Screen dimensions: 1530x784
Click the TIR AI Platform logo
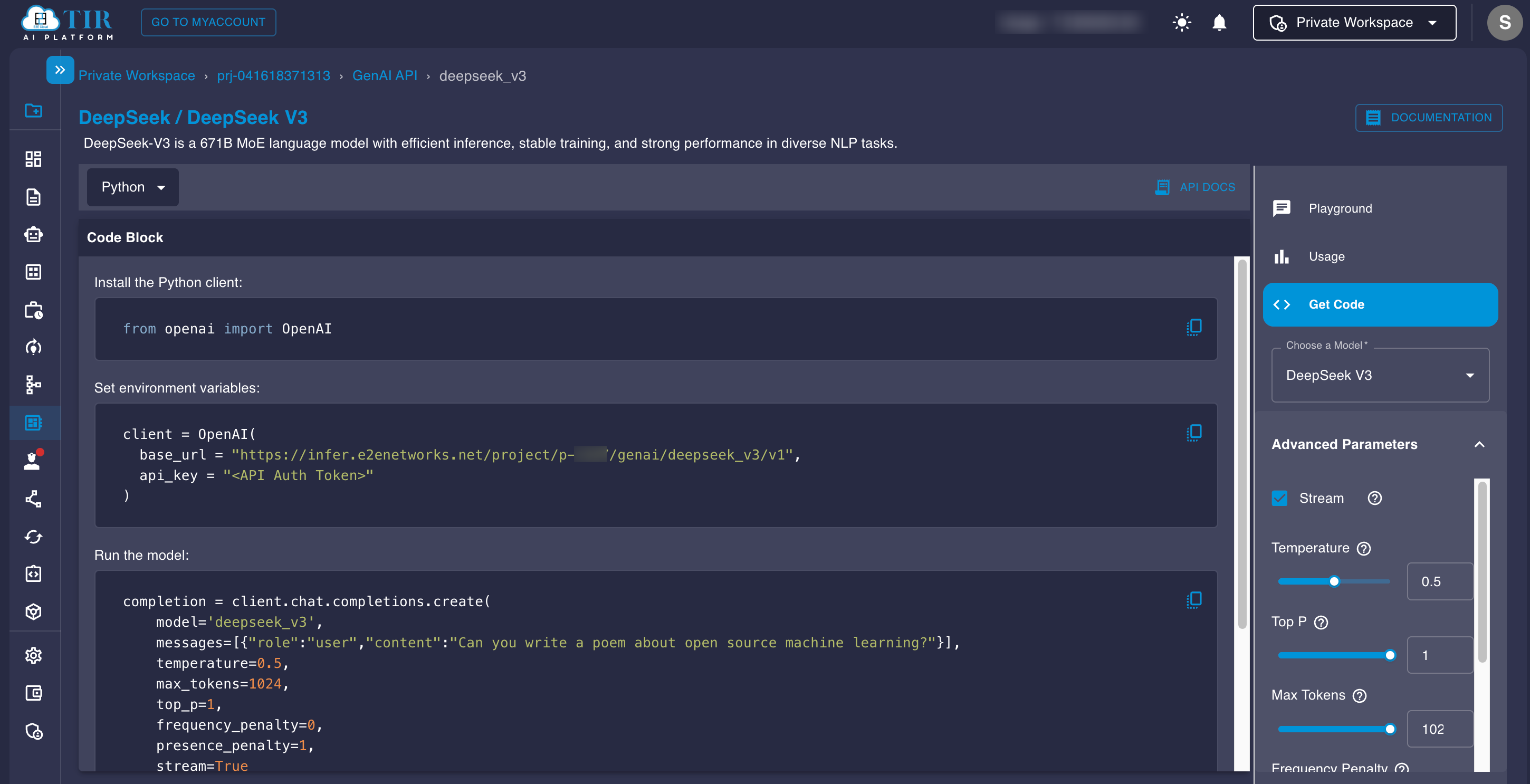pos(66,23)
